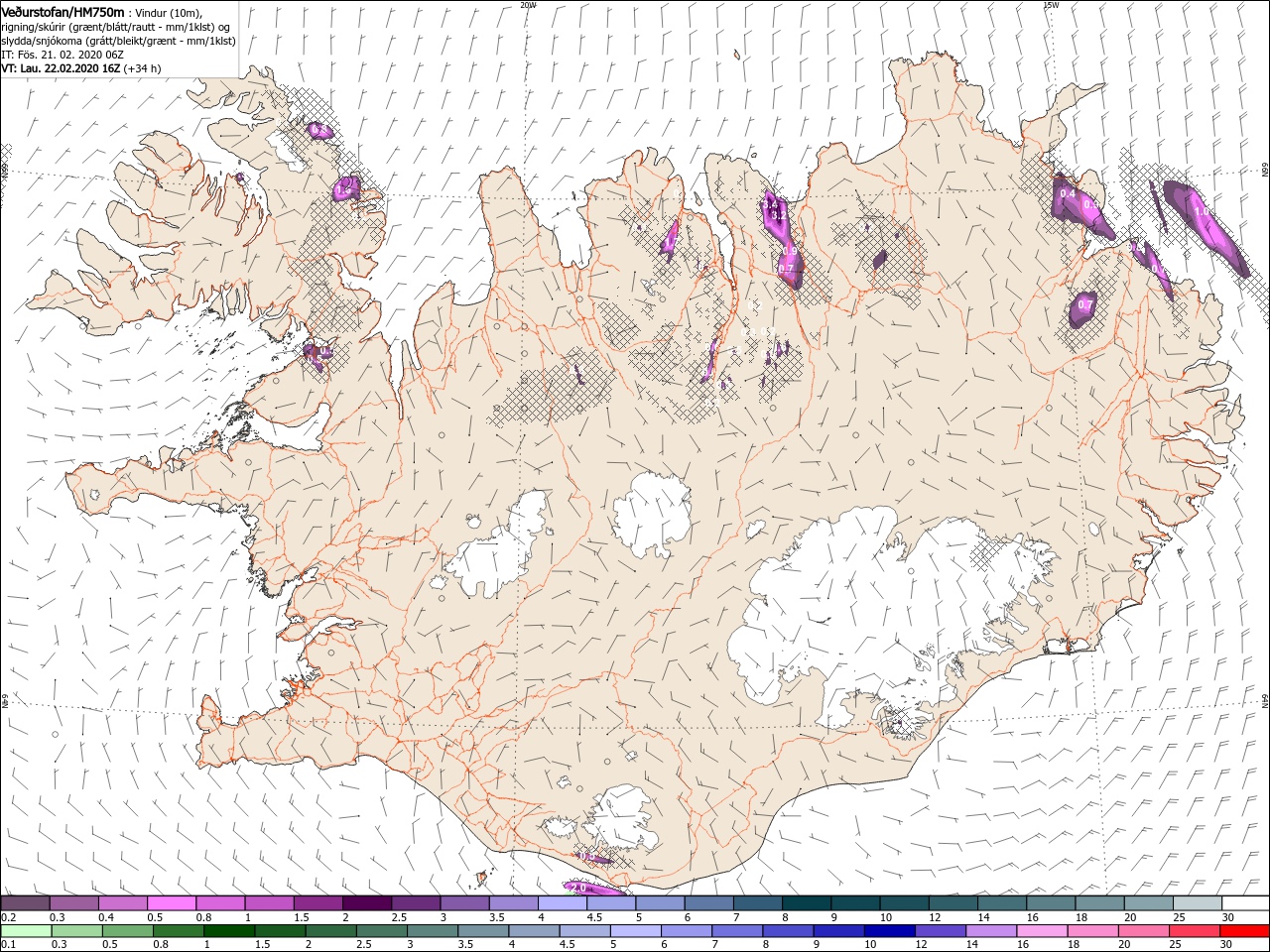This screenshot has width=1270, height=952.
Task: Click the 1.0 precipitation value off east coast
Action: 1202,211
